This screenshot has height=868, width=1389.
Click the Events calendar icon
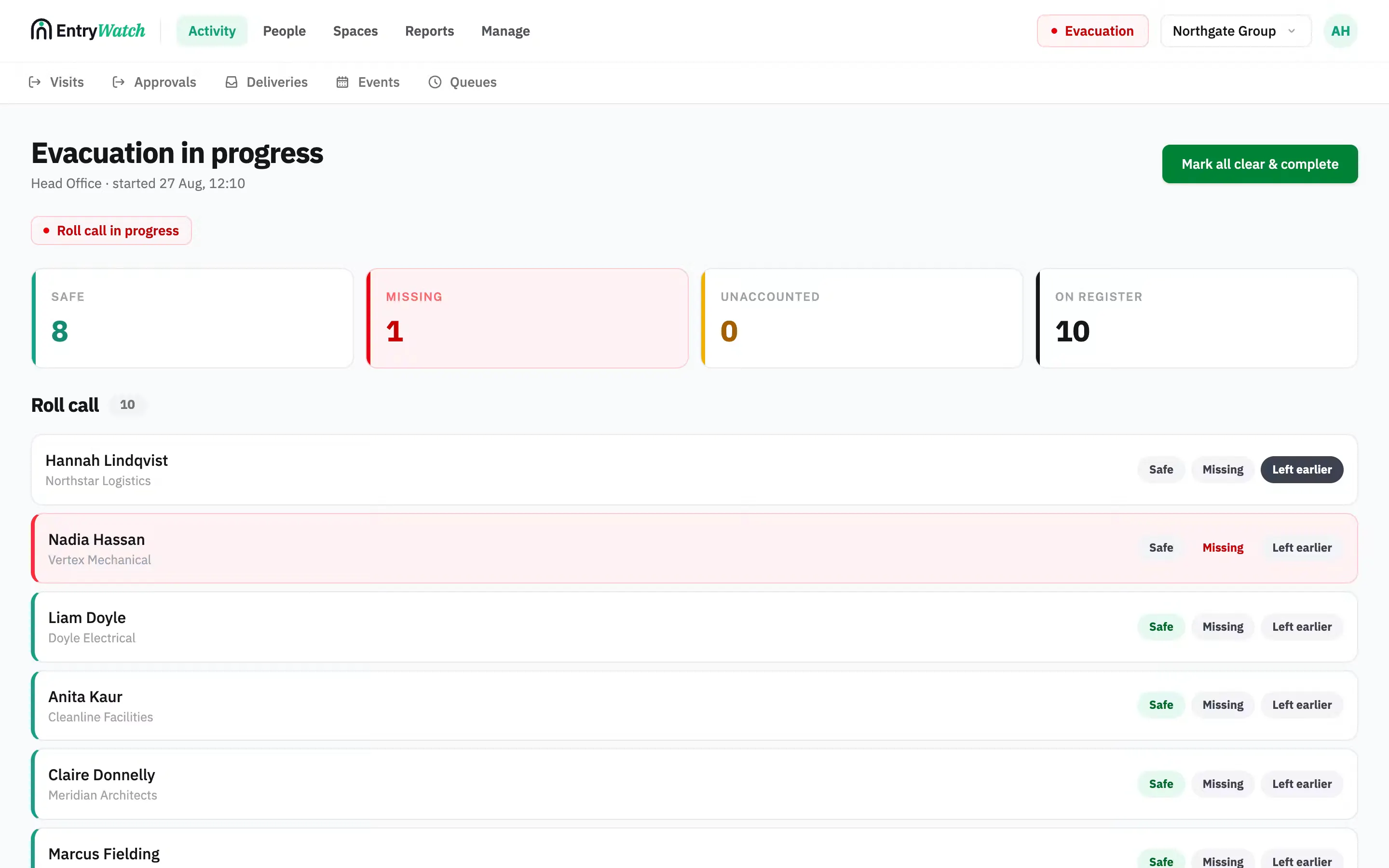(x=342, y=82)
